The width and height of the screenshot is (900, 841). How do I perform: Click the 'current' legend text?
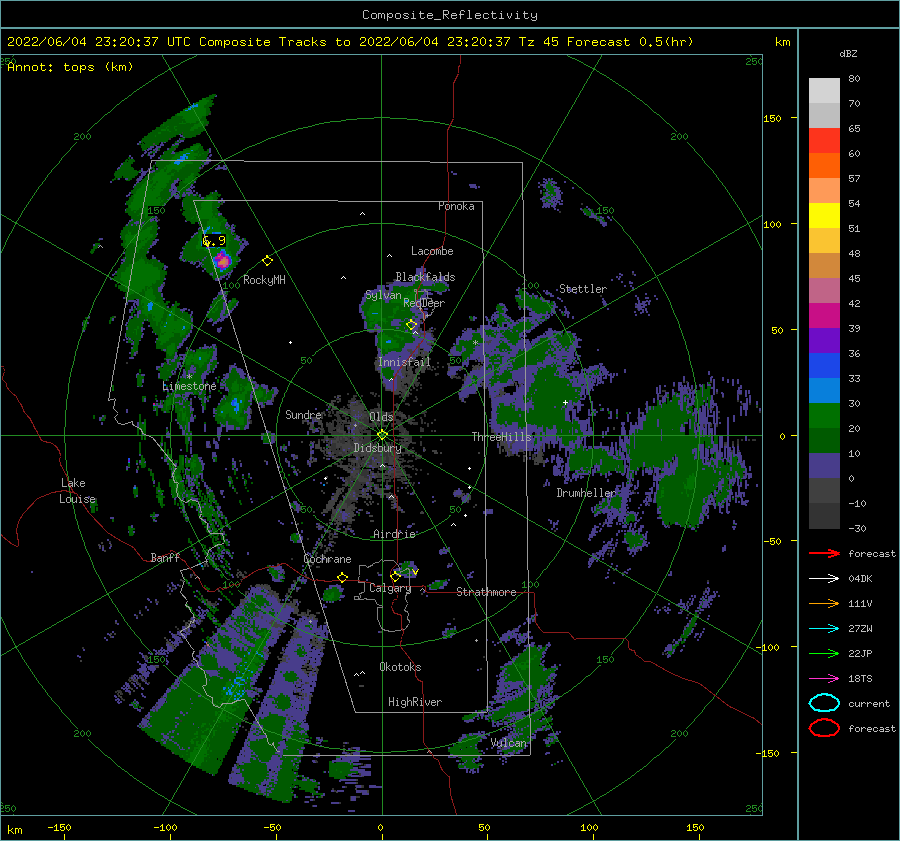tap(869, 703)
